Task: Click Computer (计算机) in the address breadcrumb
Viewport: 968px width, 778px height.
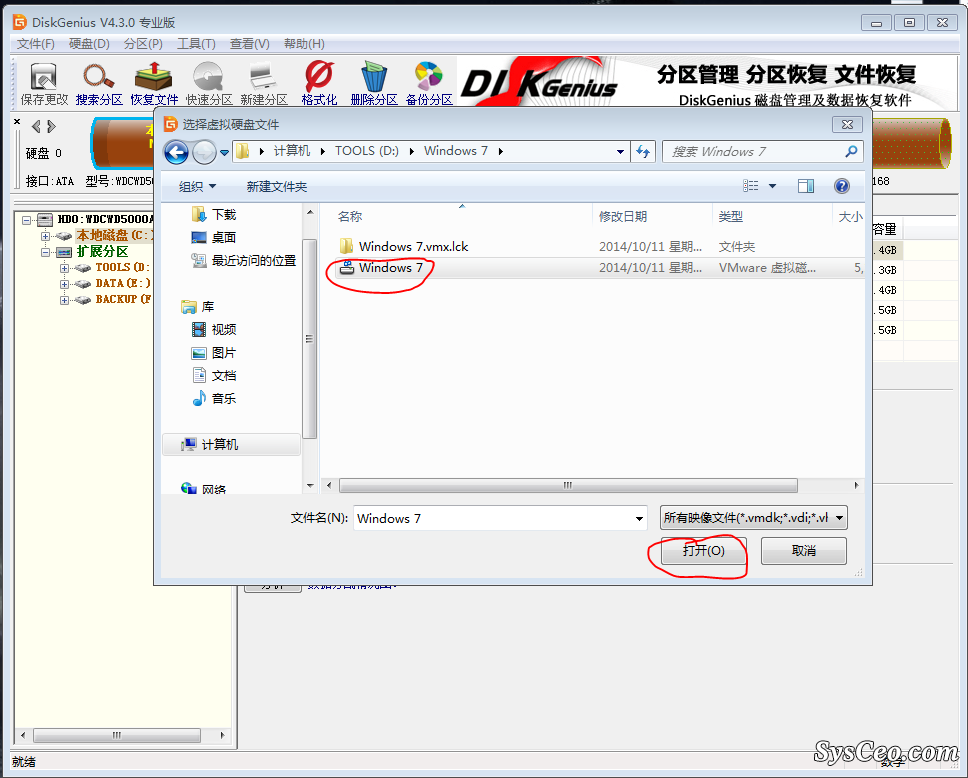Action: point(292,151)
